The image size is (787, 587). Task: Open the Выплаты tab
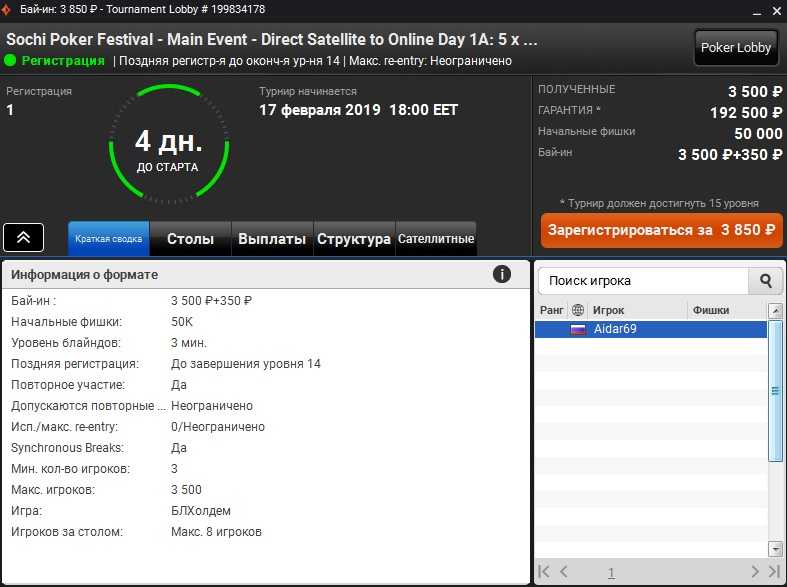tap(272, 239)
